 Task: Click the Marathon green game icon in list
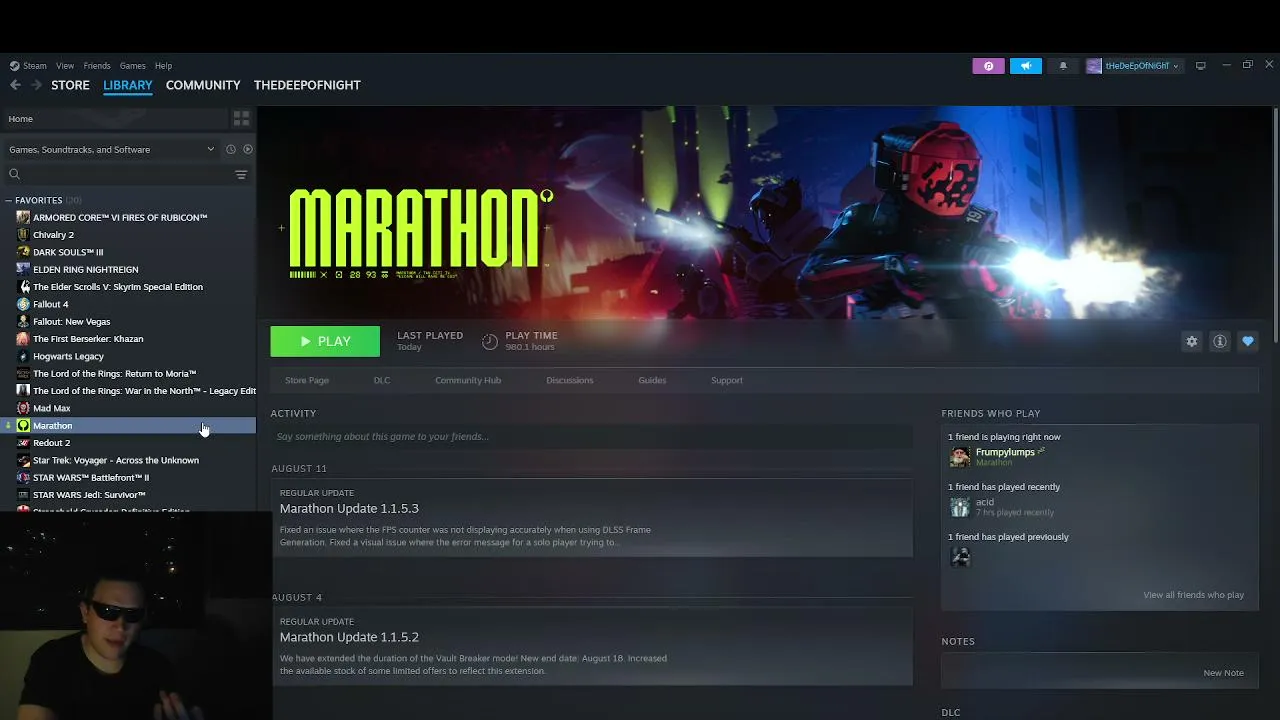[24, 425]
